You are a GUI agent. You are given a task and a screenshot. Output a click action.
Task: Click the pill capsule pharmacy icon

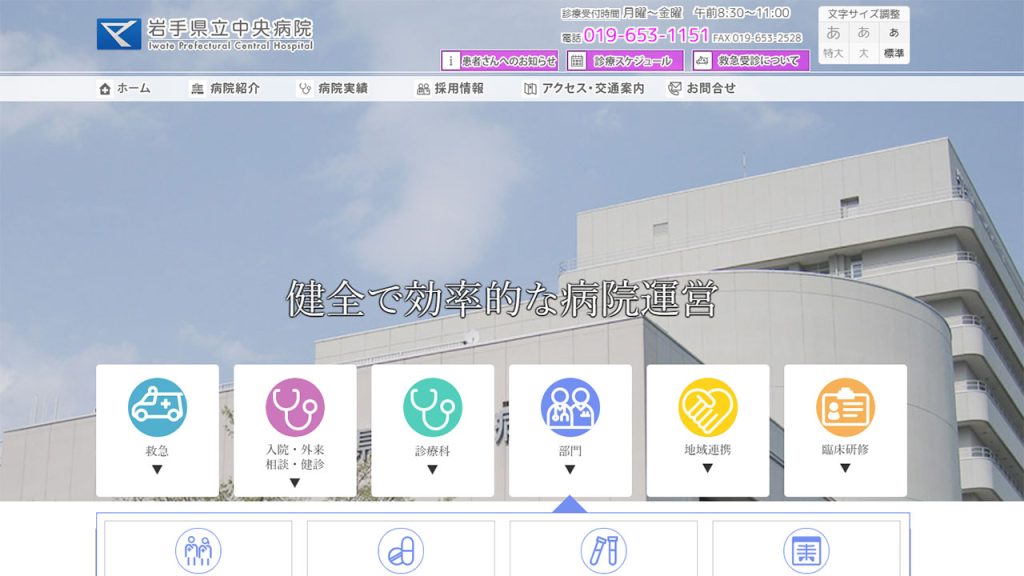[x=401, y=551]
